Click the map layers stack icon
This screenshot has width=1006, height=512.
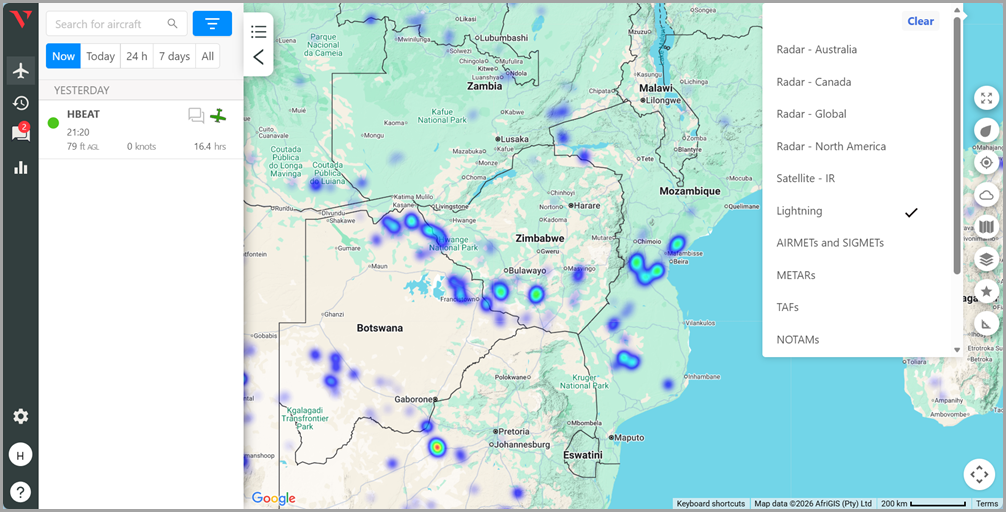pyautogui.click(x=986, y=259)
